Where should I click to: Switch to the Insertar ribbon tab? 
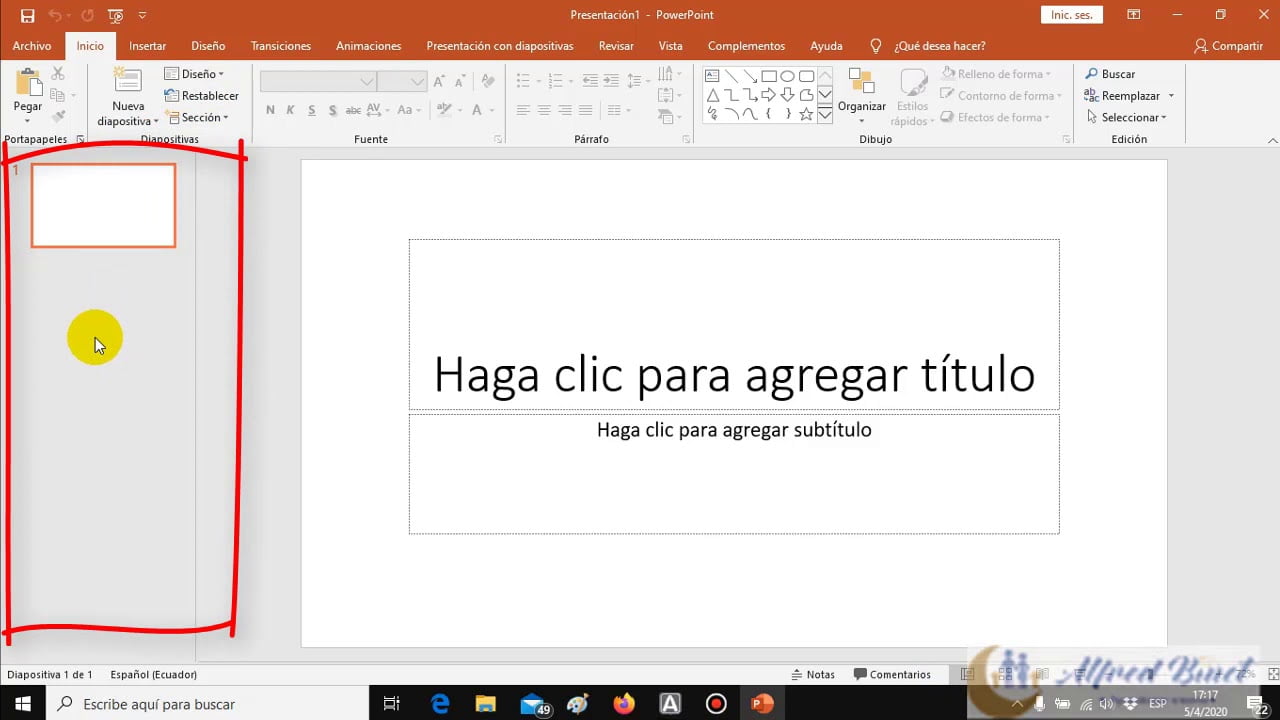click(148, 46)
